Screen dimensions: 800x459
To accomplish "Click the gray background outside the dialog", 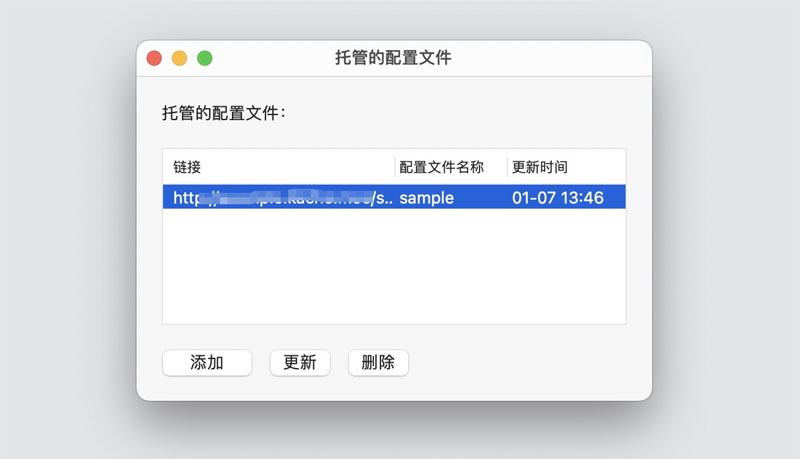I will click(720, 230).
